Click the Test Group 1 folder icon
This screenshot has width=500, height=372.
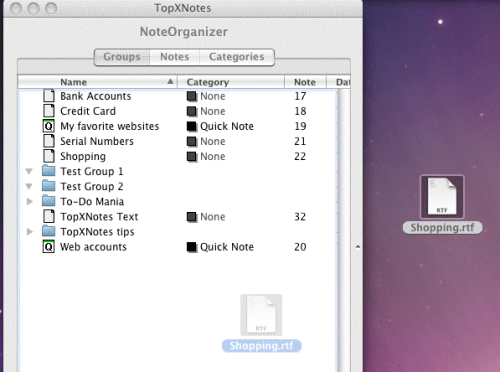click(49, 171)
